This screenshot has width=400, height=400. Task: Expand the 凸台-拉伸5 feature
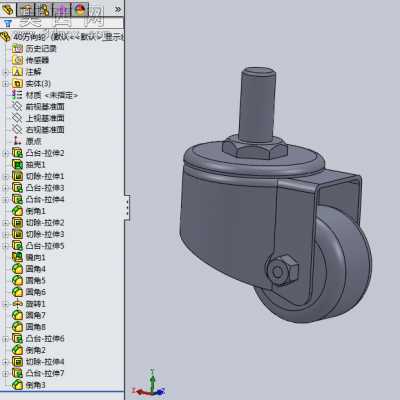(5, 246)
